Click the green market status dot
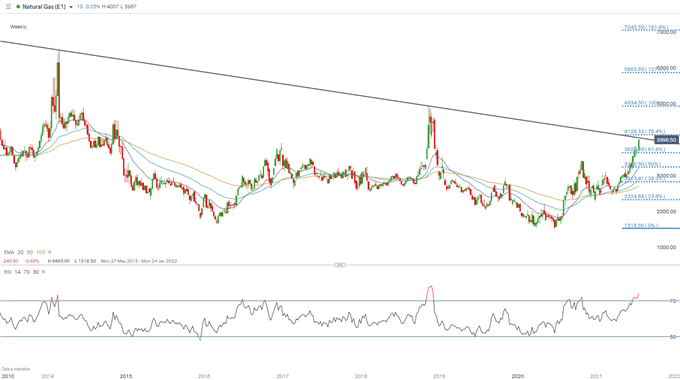Viewport: 680px width, 380px height. coord(18,7)
